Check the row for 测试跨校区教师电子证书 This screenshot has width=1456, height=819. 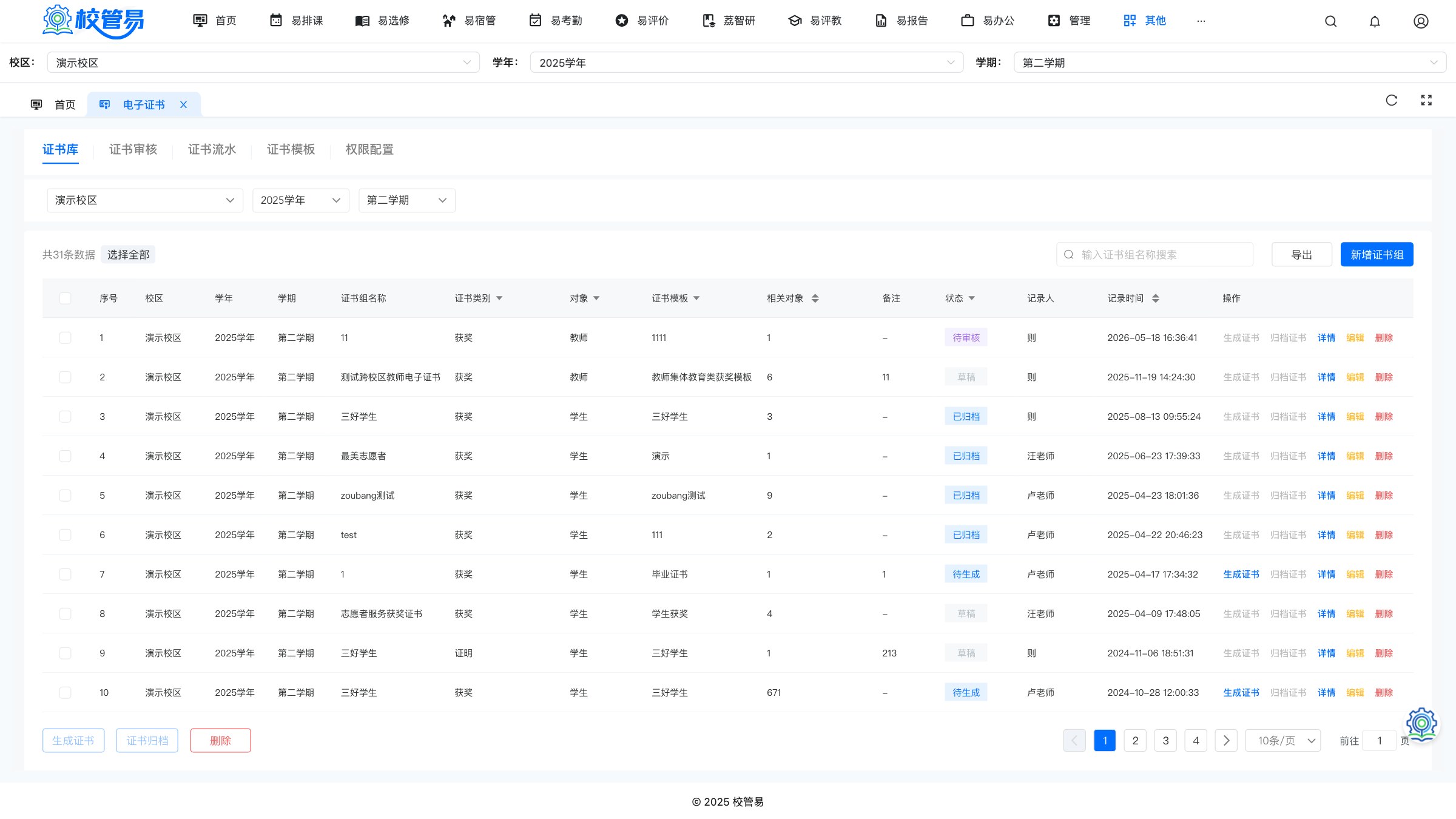(65, 377)
